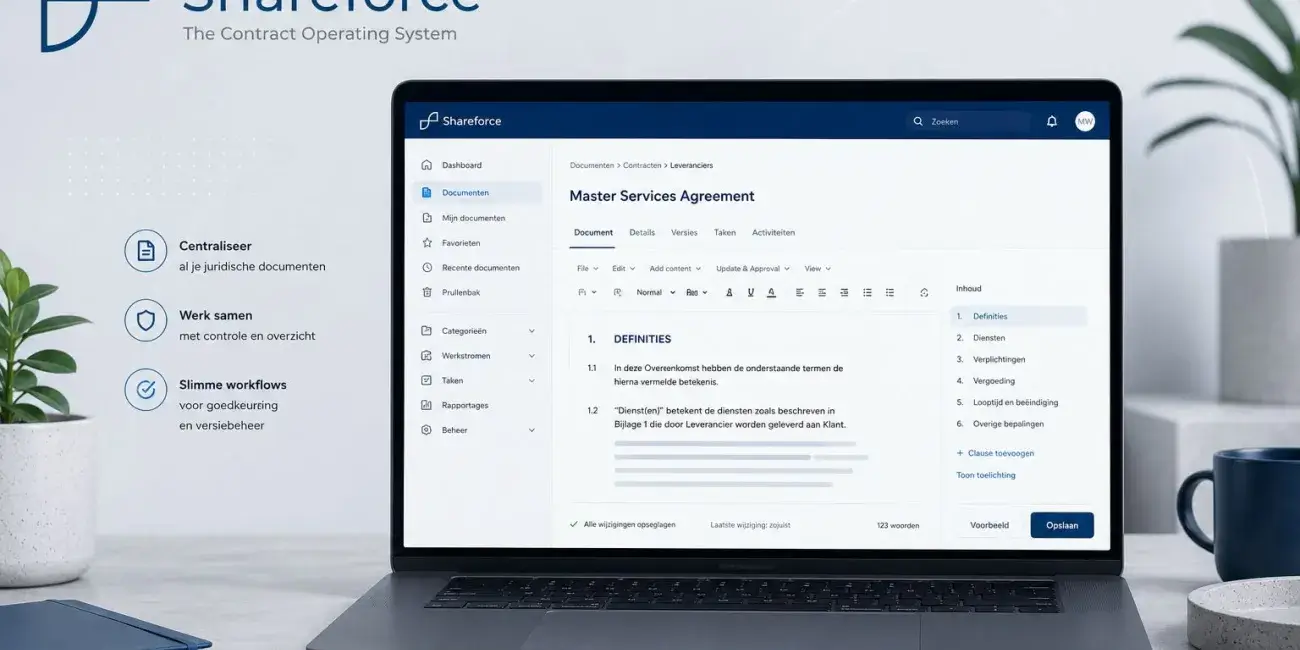Screen dimensions: 1300x650
Task: Apply underline formatting in the editor toolbar
Action: (x=750, y=292)
